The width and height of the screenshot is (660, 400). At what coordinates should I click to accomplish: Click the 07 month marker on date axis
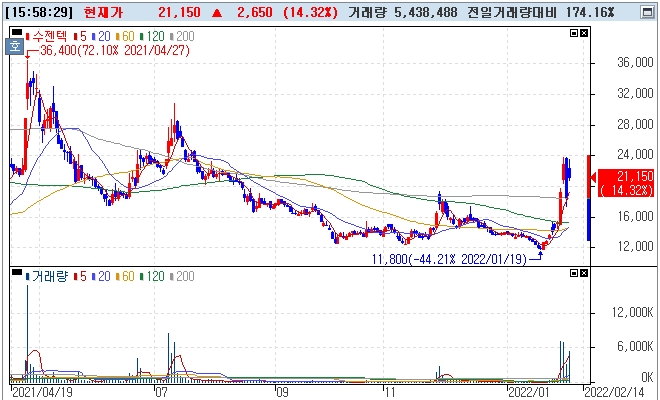pyautogui.click(x=161, y=393)
